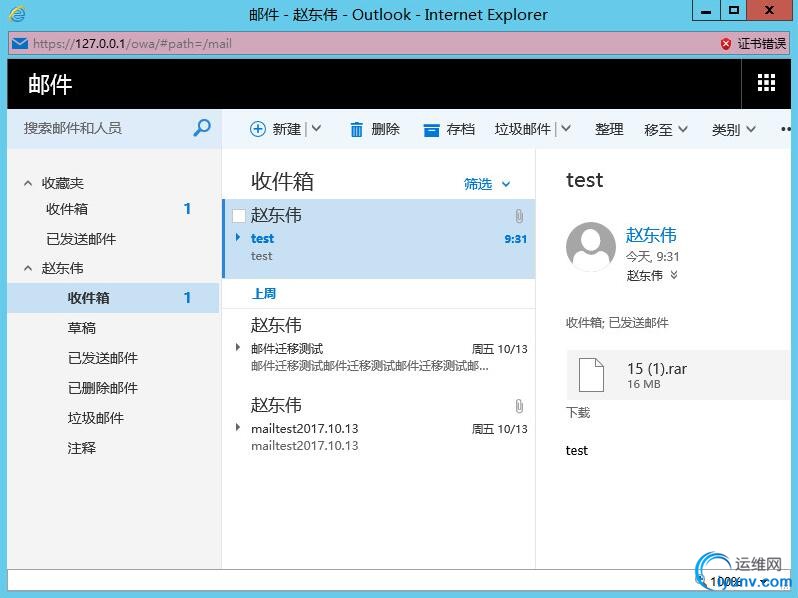Expand recipient details double chevron
Viewport: 798px width, 598px height.
[x=674, y=275]
